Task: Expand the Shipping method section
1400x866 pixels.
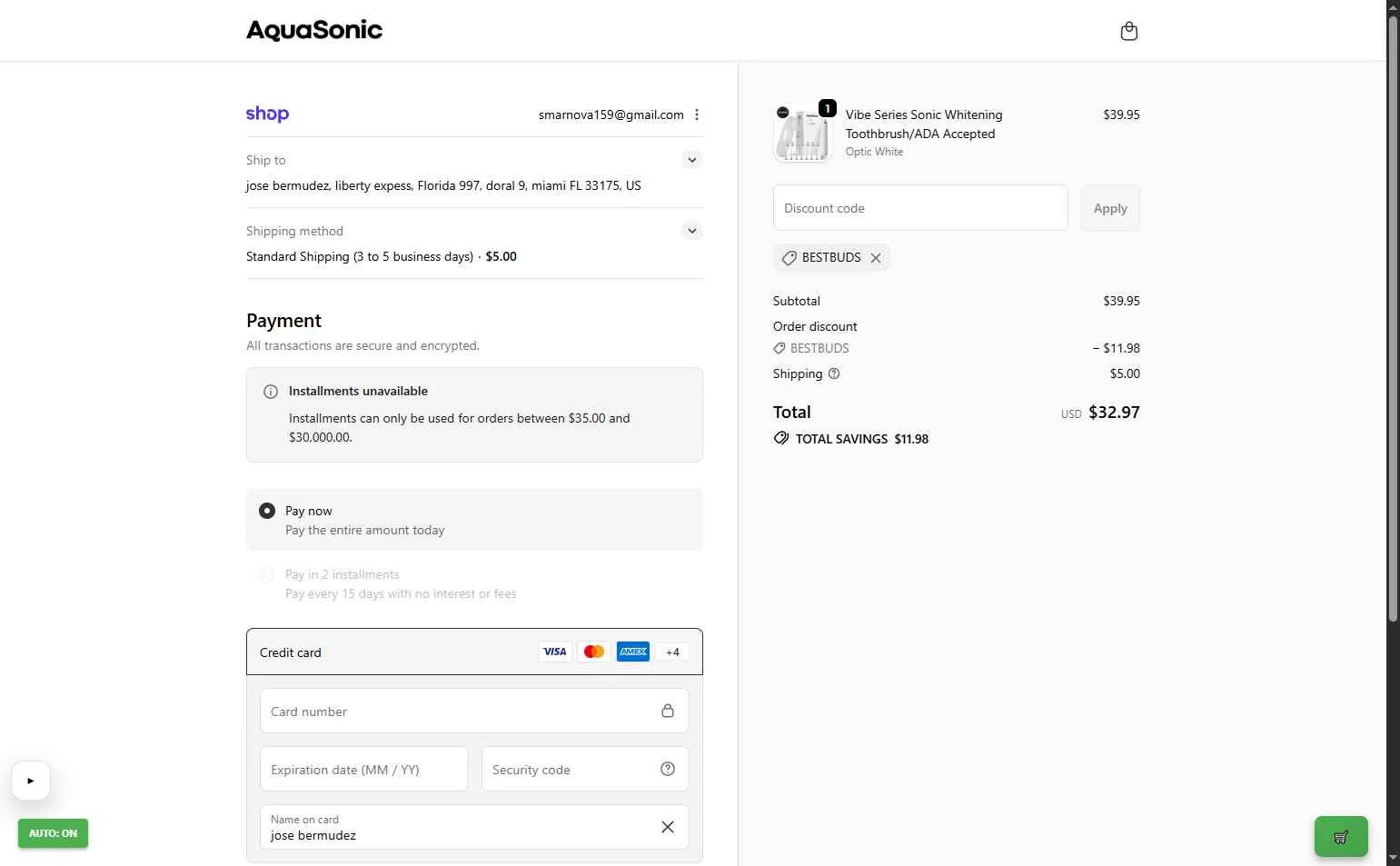Action: tap(692, 231)
